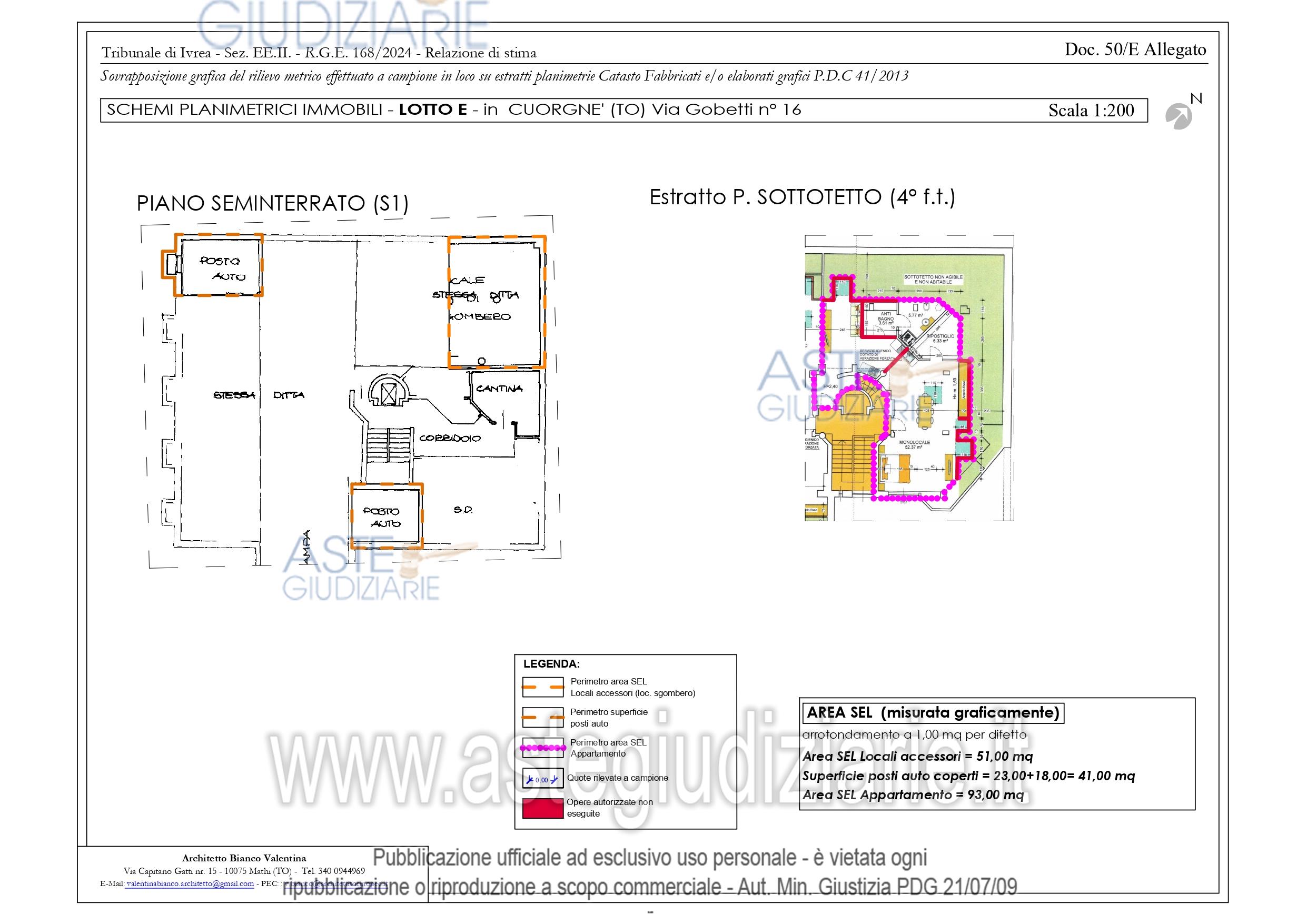Click the valentinabianco.architetto@gmail.com email link

pos(190,883)
